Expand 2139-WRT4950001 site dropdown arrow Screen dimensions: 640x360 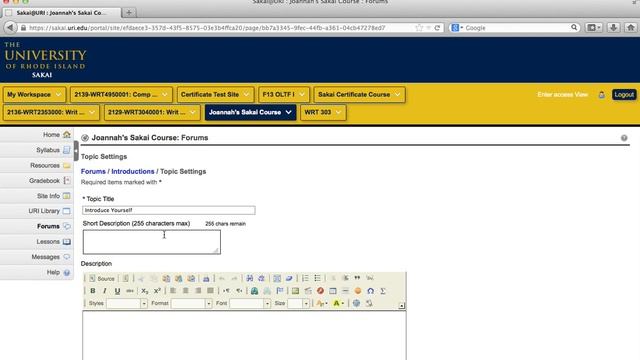click(x=164, y=95)
